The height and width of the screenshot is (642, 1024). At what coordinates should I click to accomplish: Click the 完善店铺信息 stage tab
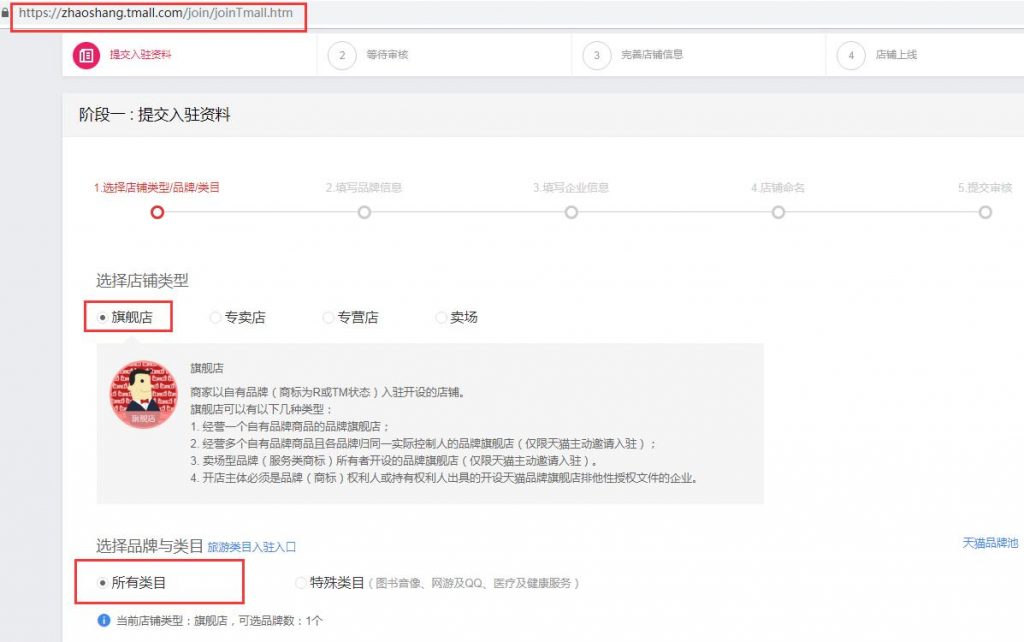tap(652, 55)
